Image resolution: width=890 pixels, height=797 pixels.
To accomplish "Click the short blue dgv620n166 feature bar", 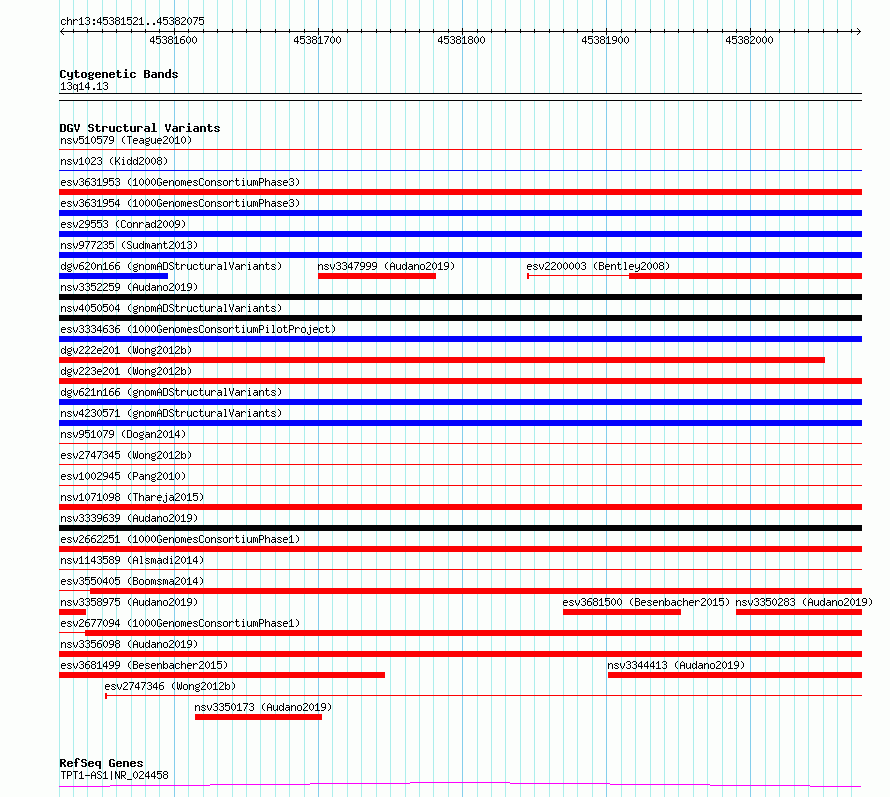I will [114, 276].
